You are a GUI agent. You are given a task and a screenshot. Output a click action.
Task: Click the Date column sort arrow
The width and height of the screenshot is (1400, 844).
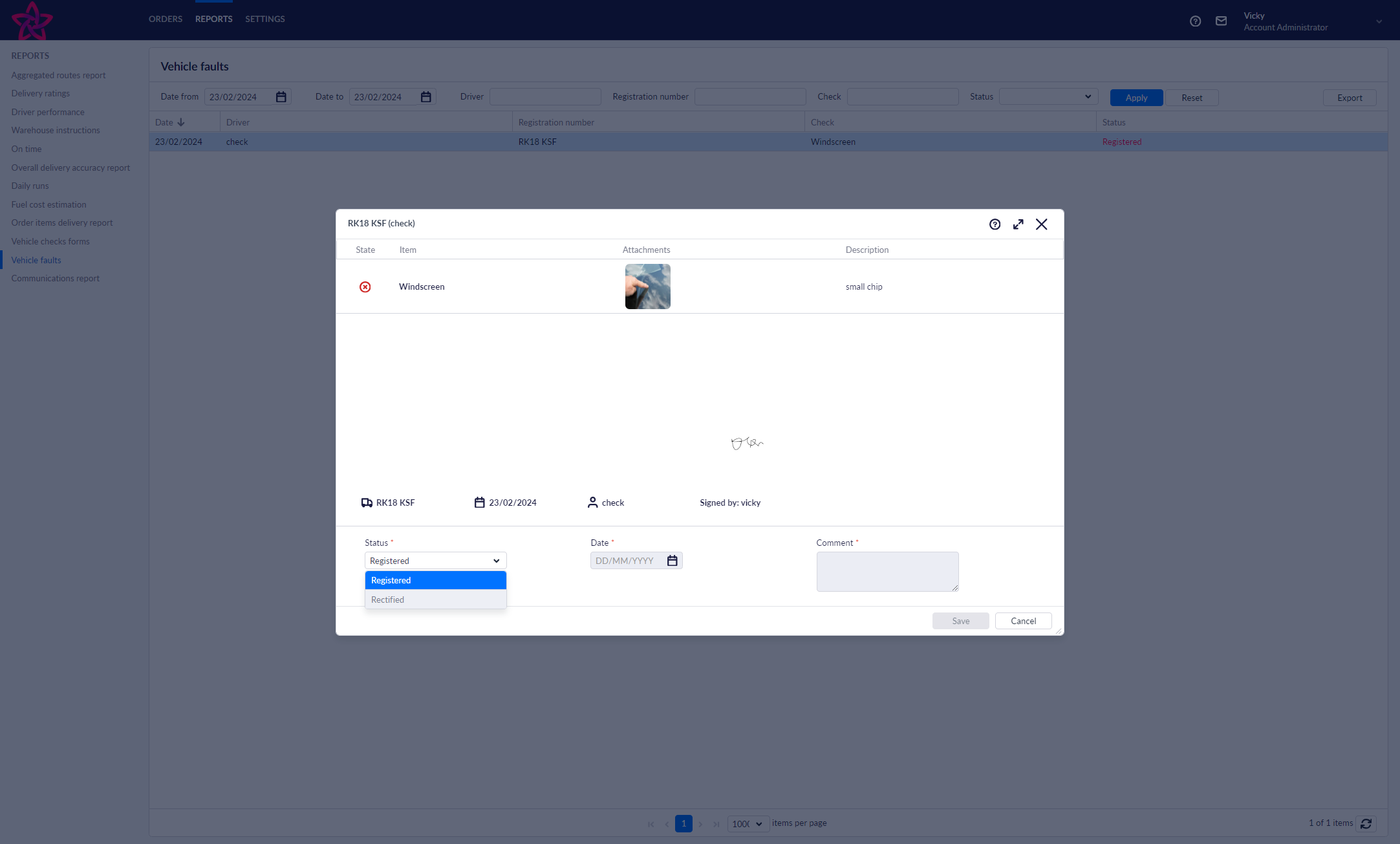tap(181, 122)
